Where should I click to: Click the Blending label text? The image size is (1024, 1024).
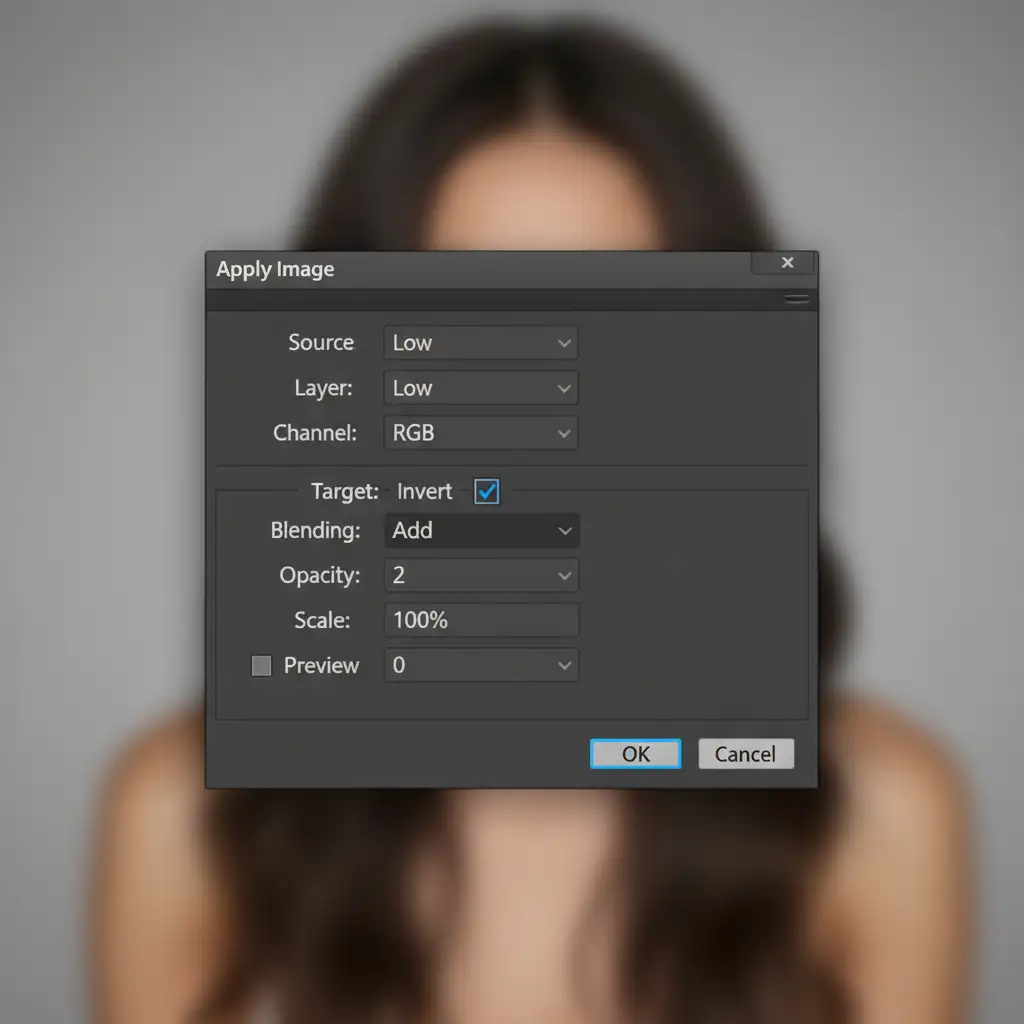click(x=315, y=531)
